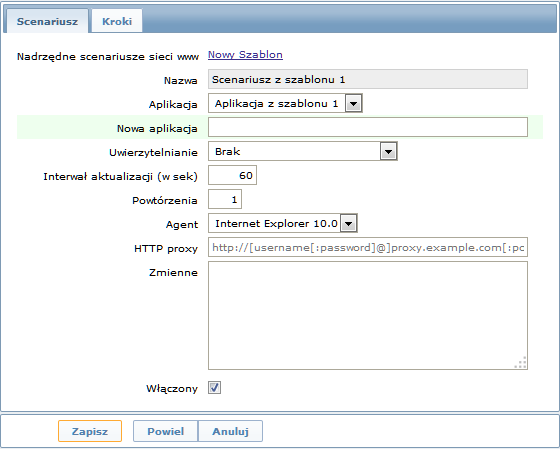Open the Internet Explorer 10.0 agent selector

point(283,224)
